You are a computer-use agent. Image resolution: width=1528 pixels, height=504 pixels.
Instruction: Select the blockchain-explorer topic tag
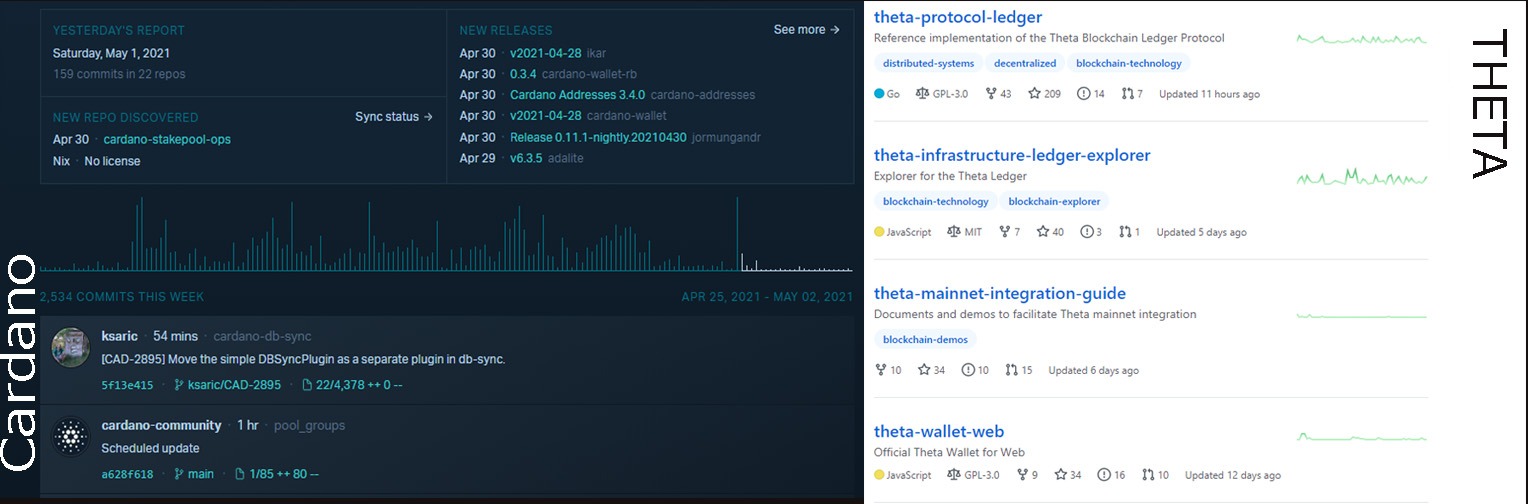1054,201
